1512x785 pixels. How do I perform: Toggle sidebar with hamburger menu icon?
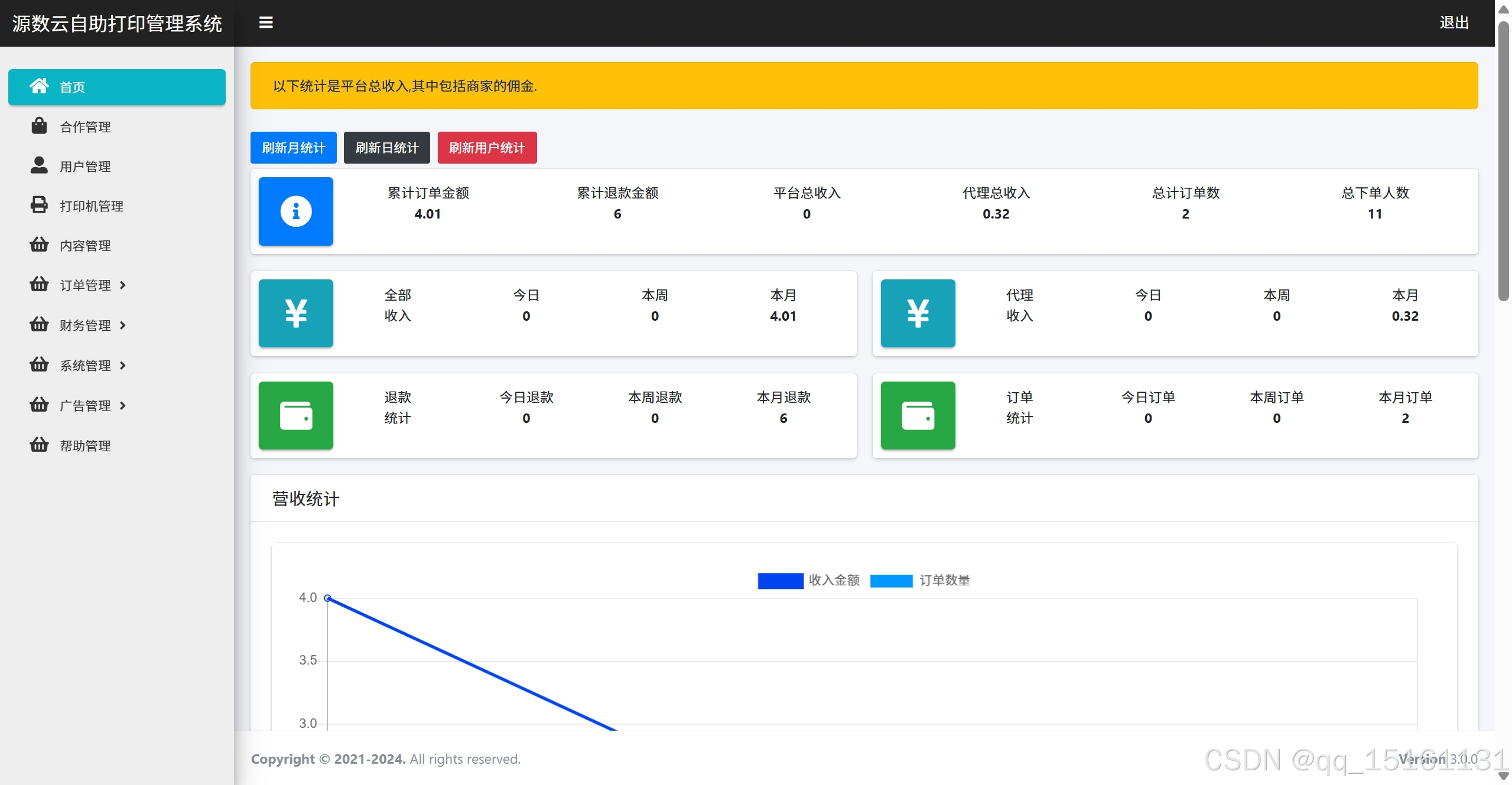266,22
